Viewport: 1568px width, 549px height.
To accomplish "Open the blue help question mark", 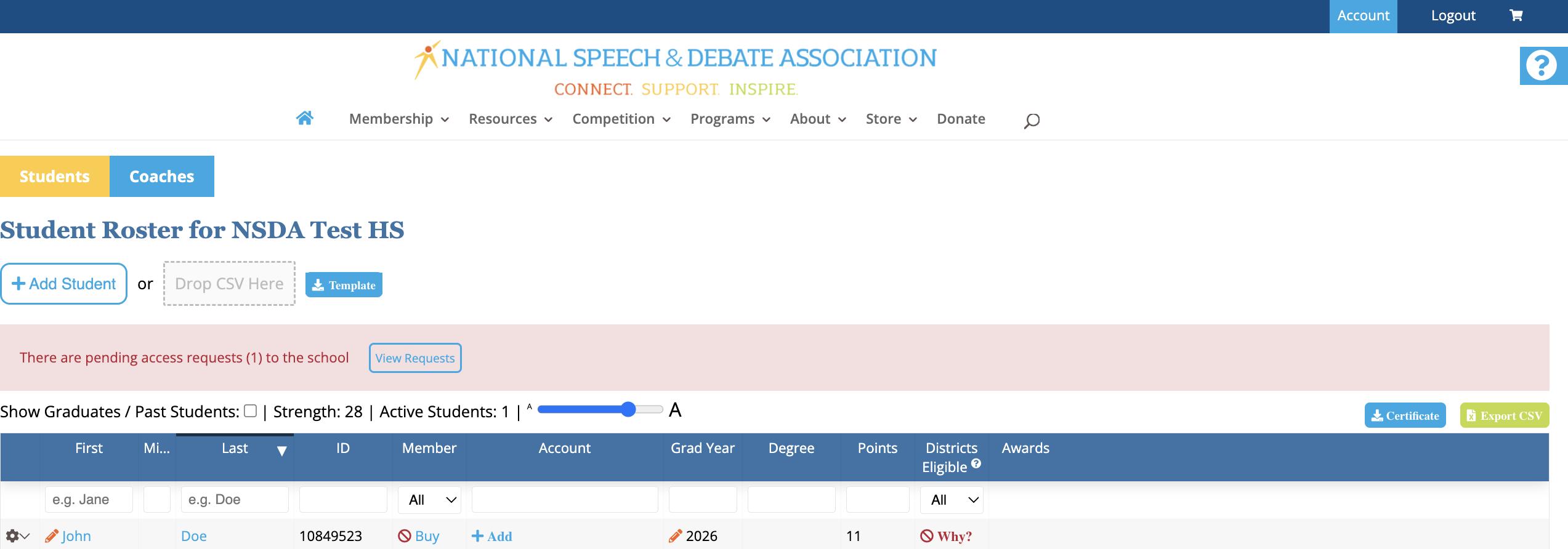I will [x=1542, y=65].
